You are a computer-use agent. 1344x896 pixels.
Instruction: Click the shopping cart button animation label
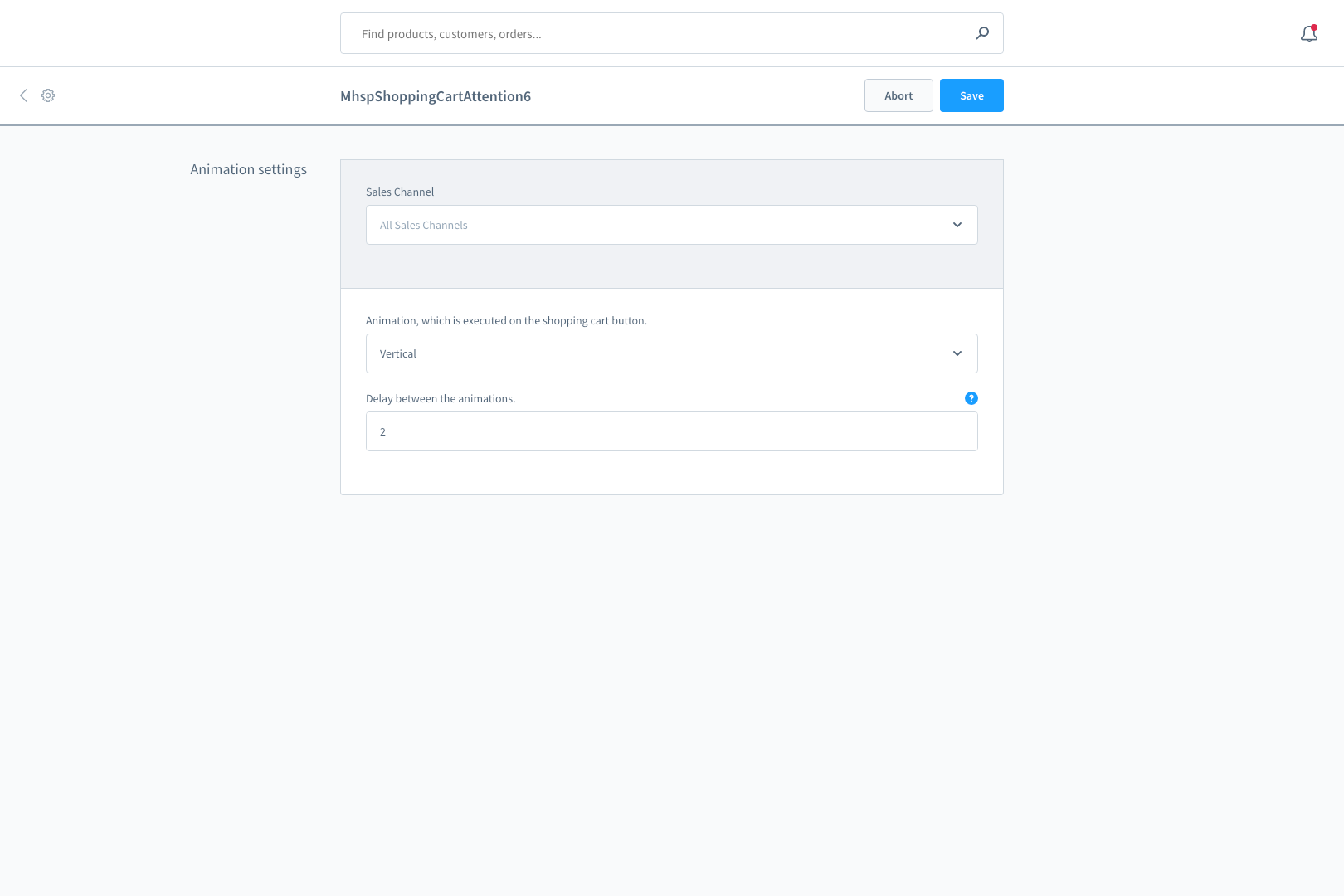click(x=506, y=320)
